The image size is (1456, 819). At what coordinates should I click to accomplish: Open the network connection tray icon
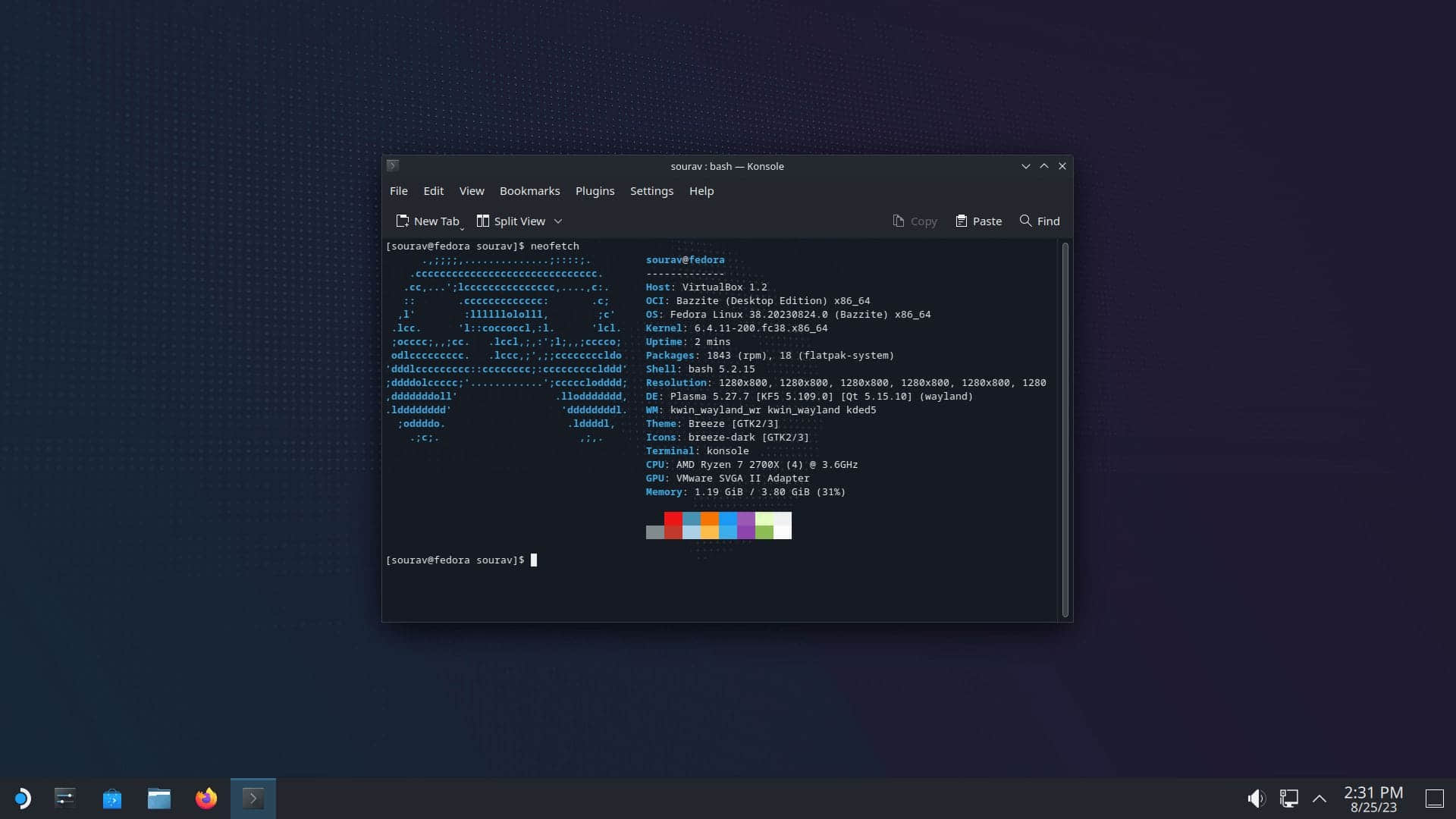click(x=1288, y=799)
